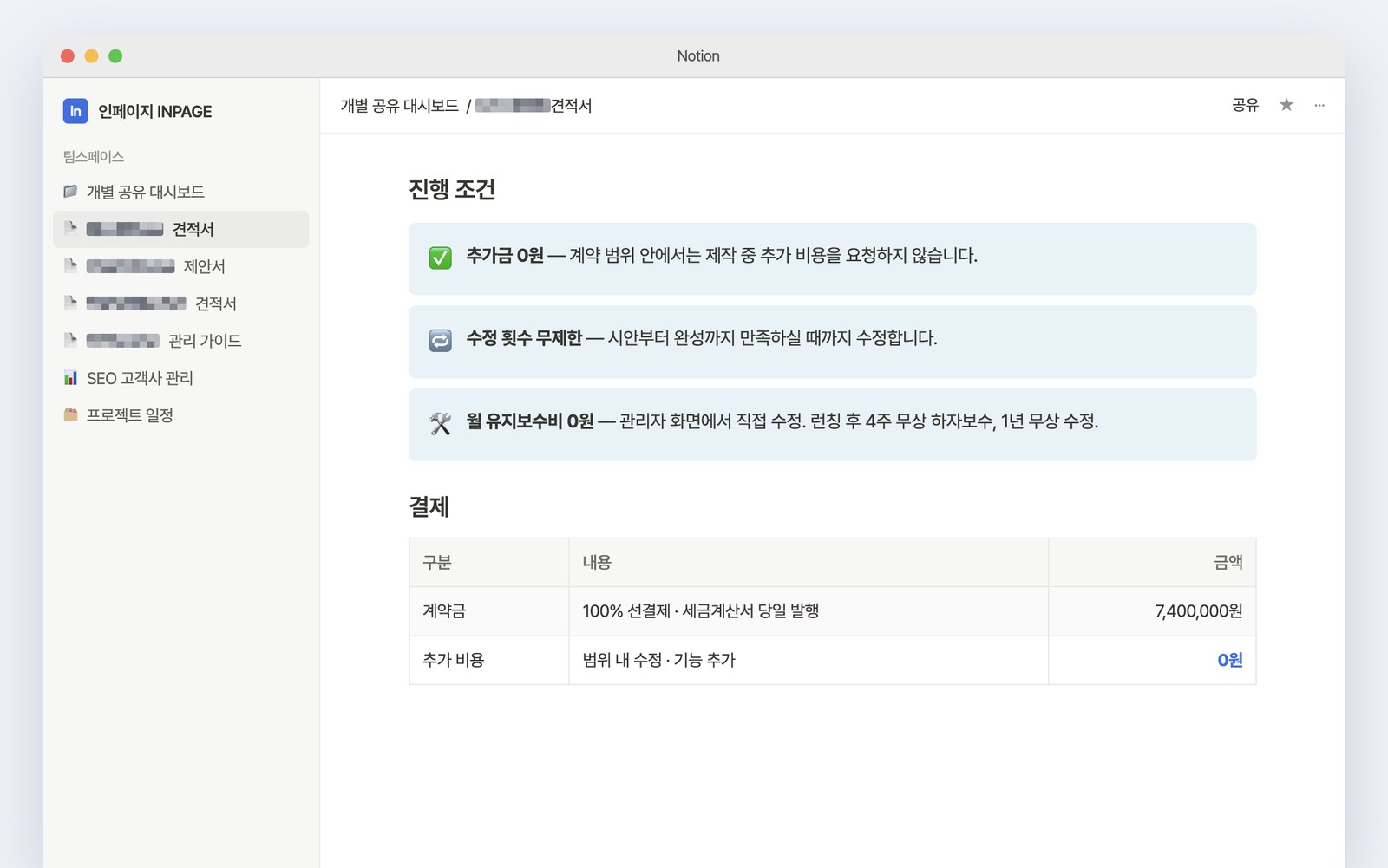Viewport: 1388px width, 868px height.
Task: Click the green macOS zoom window button
Action: 115,56
